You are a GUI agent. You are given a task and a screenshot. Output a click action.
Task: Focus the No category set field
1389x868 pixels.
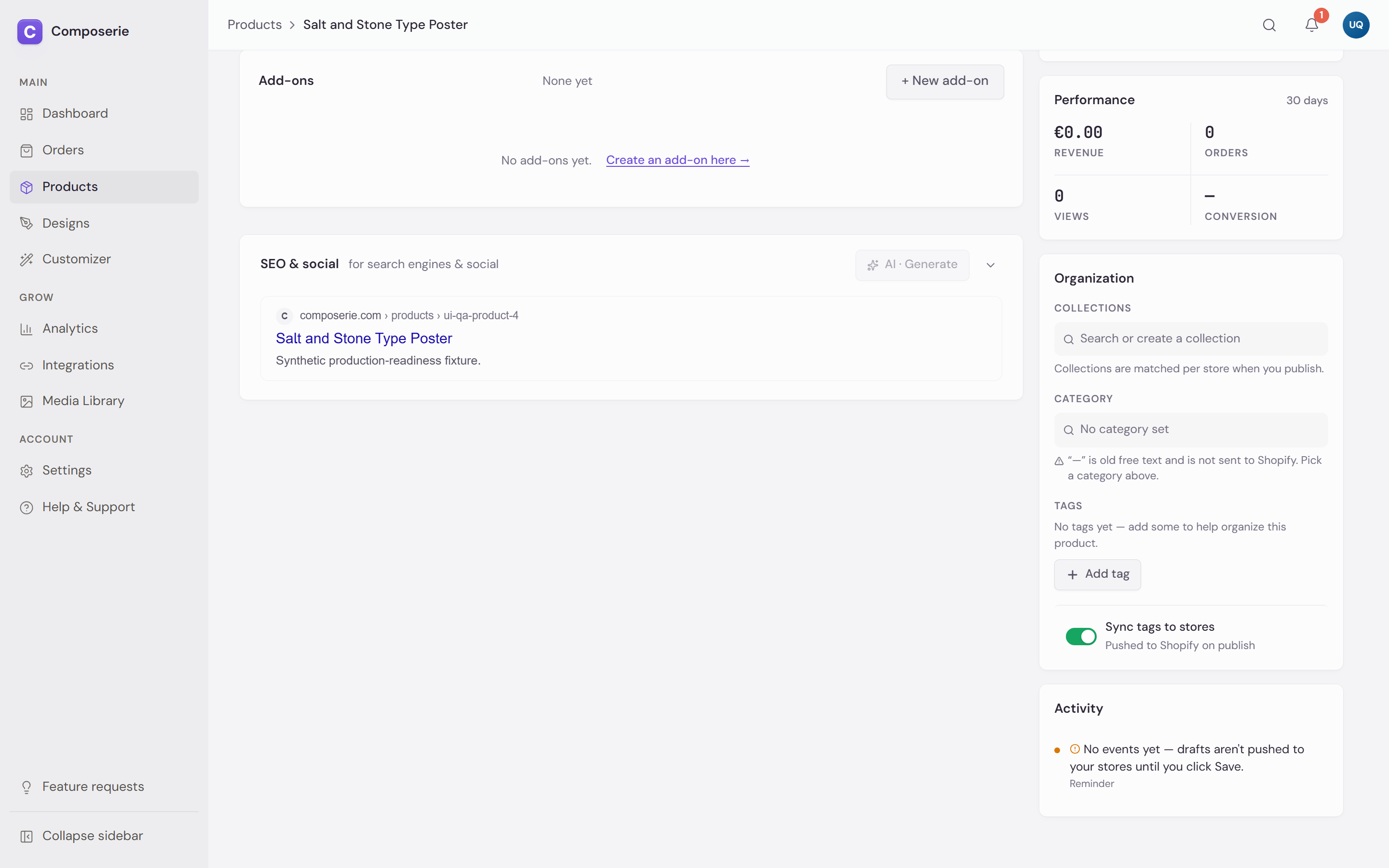tap(1190, 429)
